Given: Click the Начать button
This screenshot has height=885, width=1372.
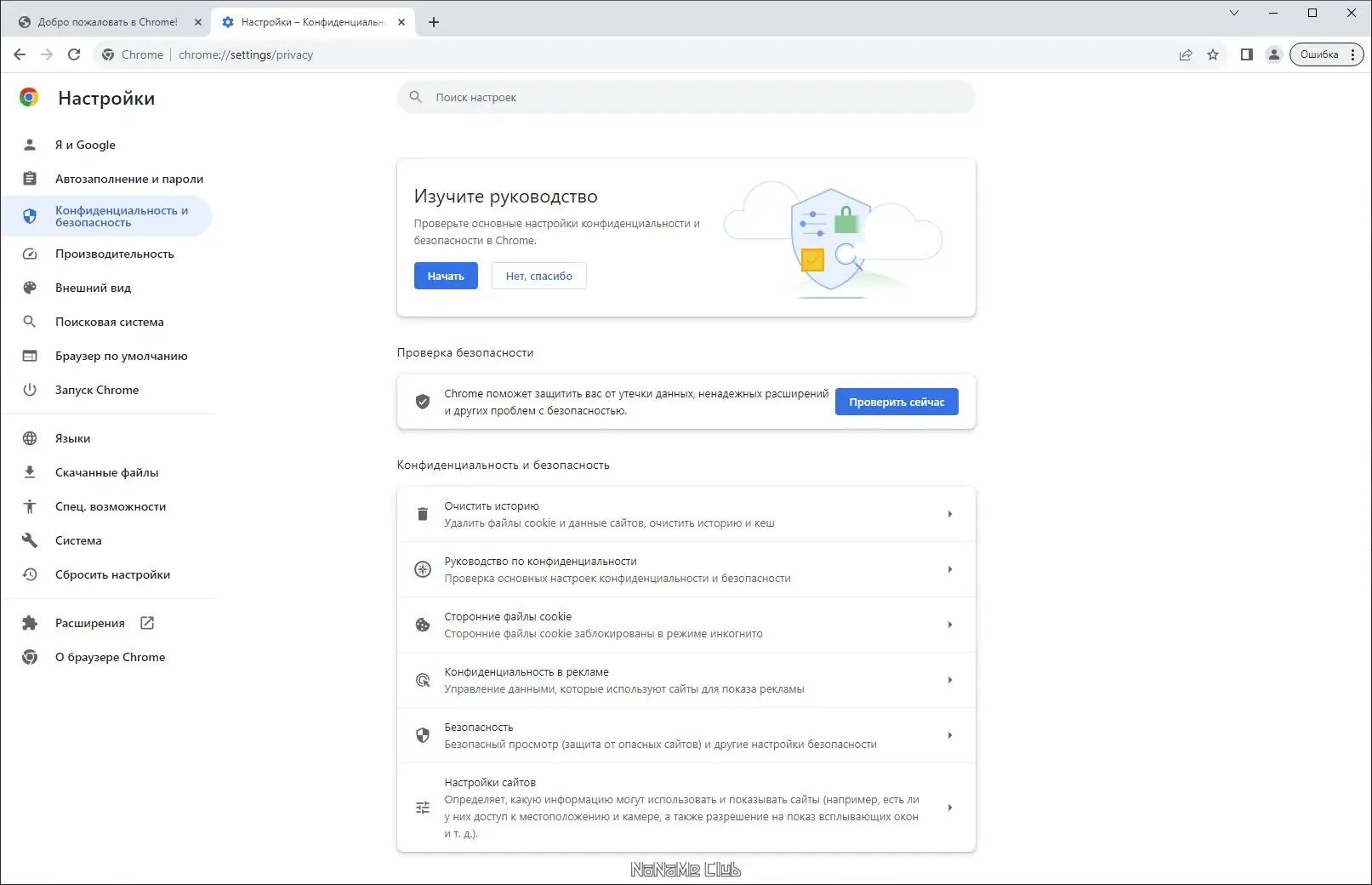Looking at the screenshot, I should 446,275.
